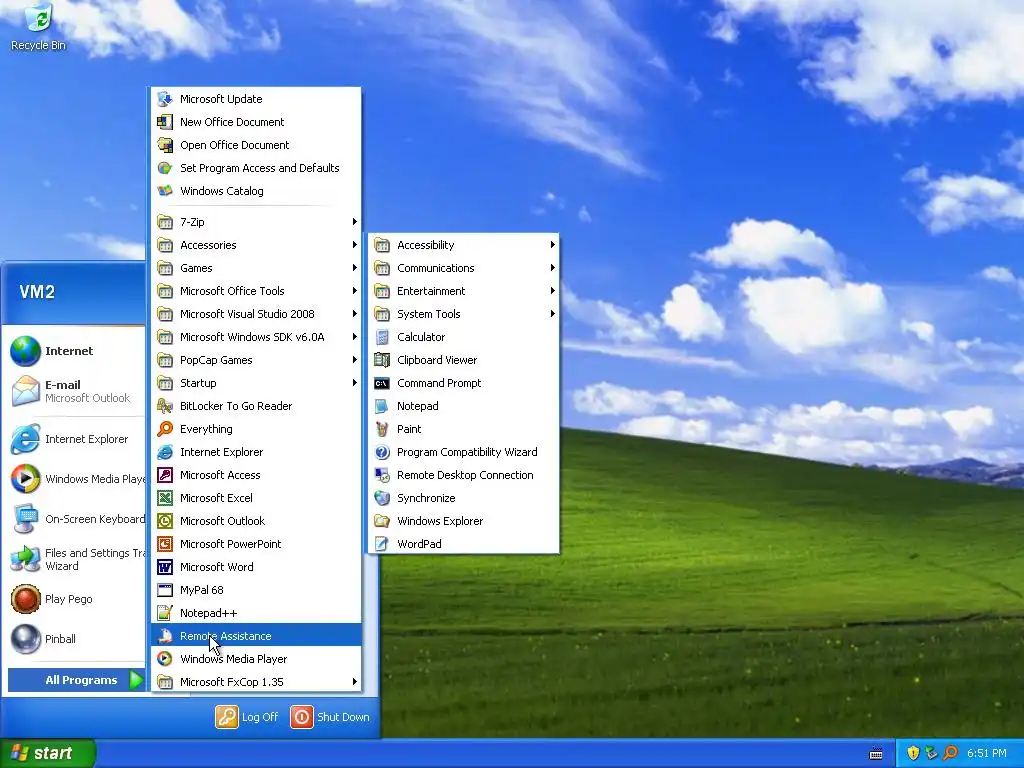The image size is (1024, 768).
Task: Click the Command Prompt icon
Action: [x=382, y=383]
